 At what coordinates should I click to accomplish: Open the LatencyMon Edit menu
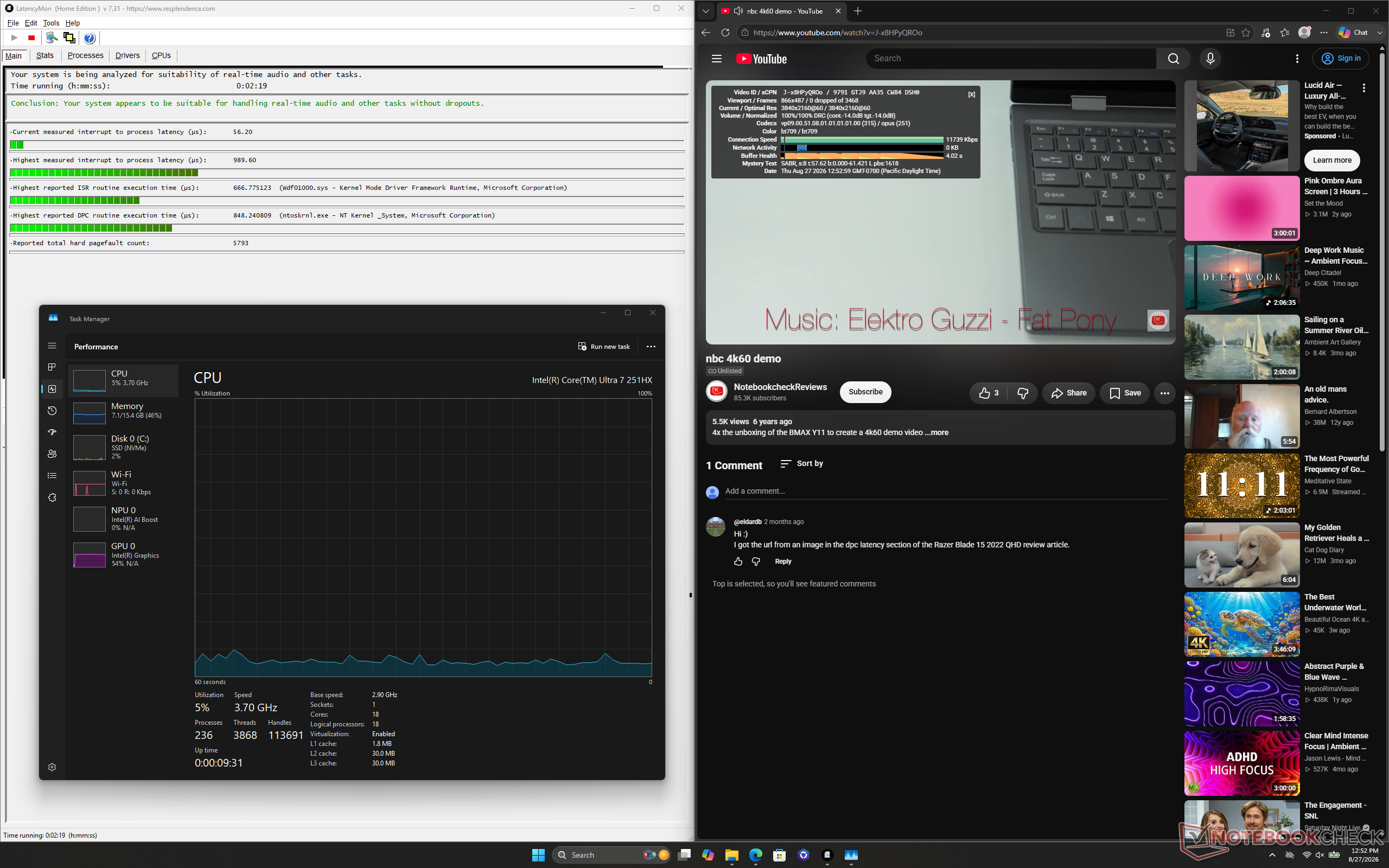(x=31, y=23)
